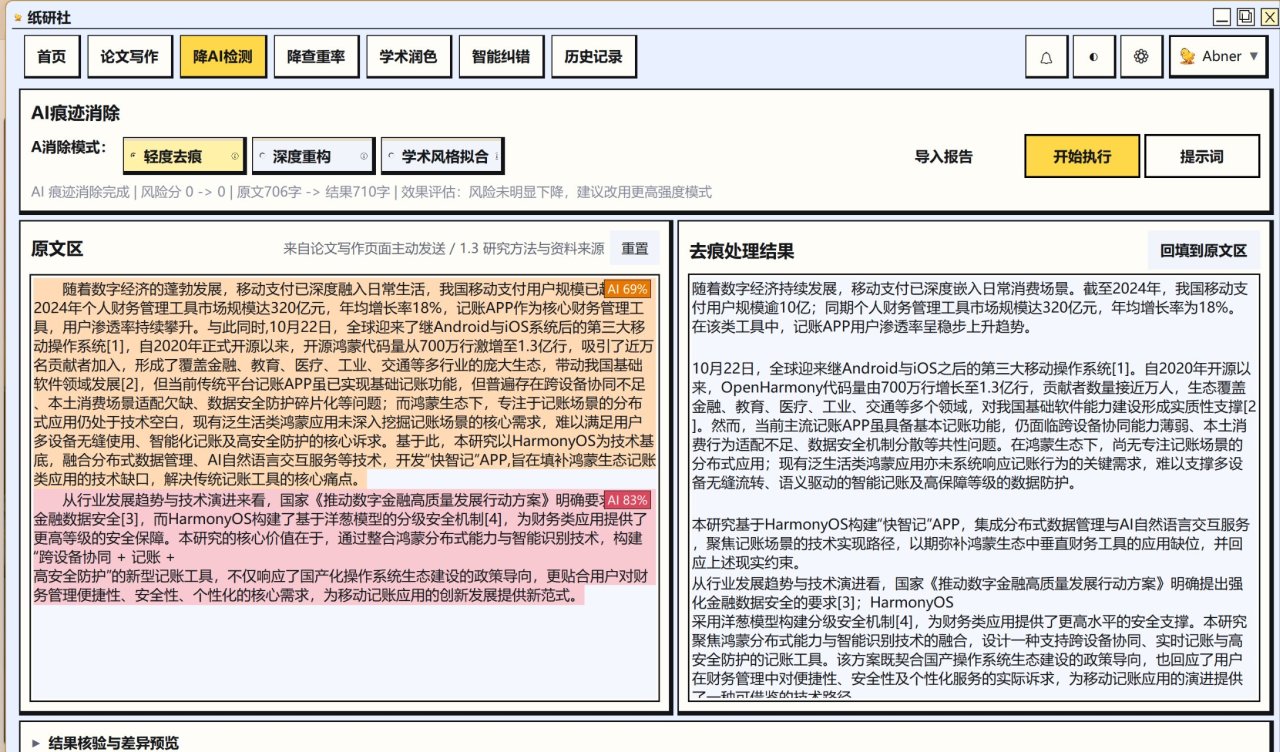Go to the 论文写作 tab
This screenshot has width=1280, height=752.
tap(129, 57)
